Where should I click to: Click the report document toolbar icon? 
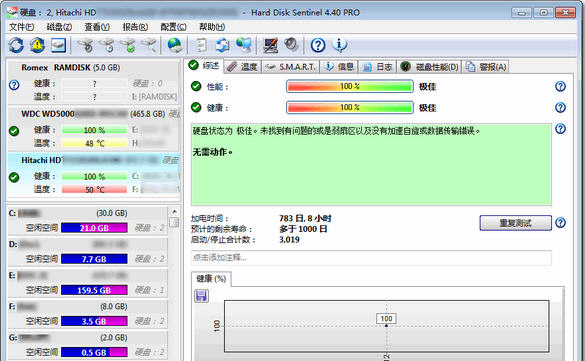coord(201,45)
